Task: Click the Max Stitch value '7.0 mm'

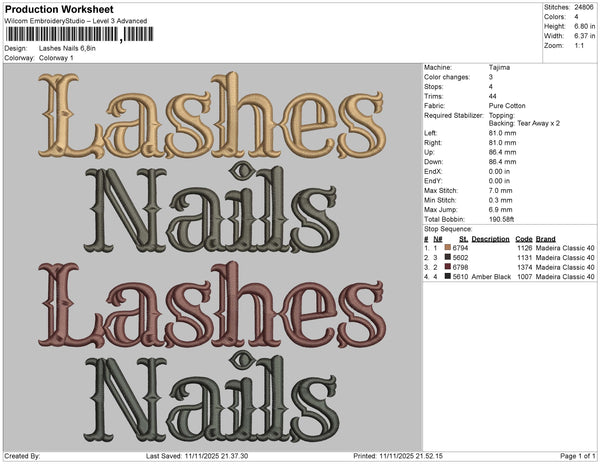Action: 501,190
